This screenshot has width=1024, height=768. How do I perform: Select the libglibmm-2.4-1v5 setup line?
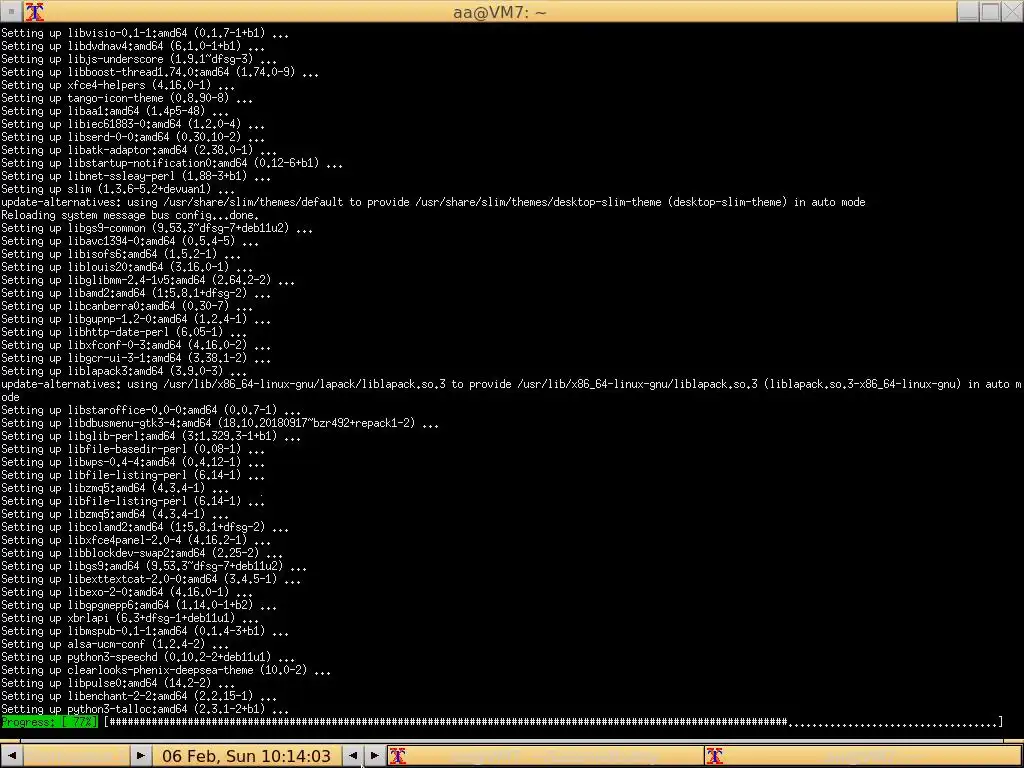pyautogui.click(x=148, y=280)
